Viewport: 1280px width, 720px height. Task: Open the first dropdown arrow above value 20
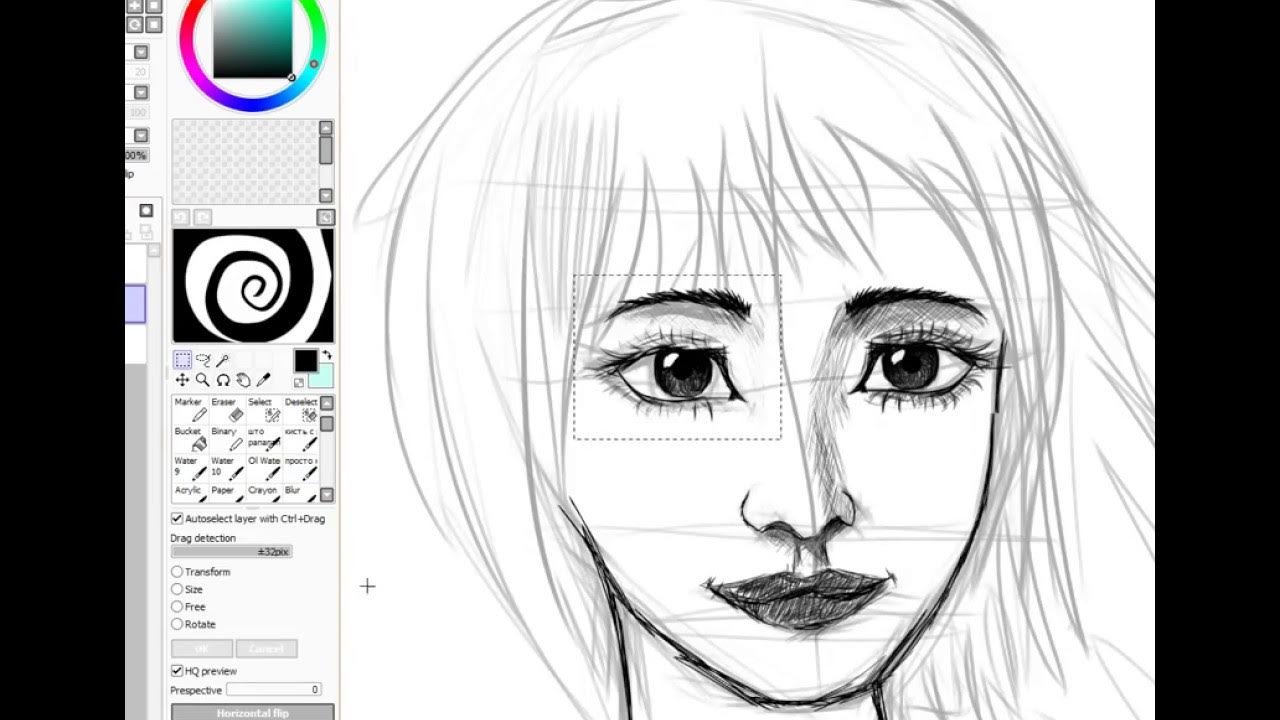[141, 52]
